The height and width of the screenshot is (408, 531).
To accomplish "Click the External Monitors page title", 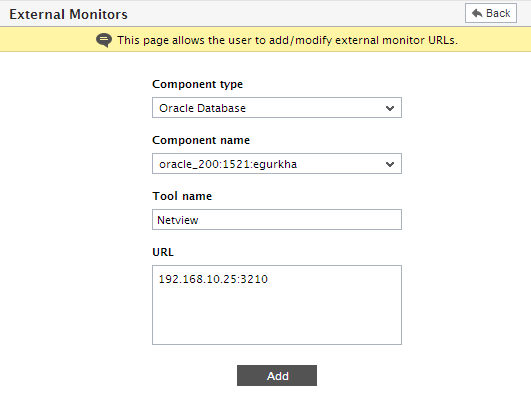I will click(x=68, y=14).
